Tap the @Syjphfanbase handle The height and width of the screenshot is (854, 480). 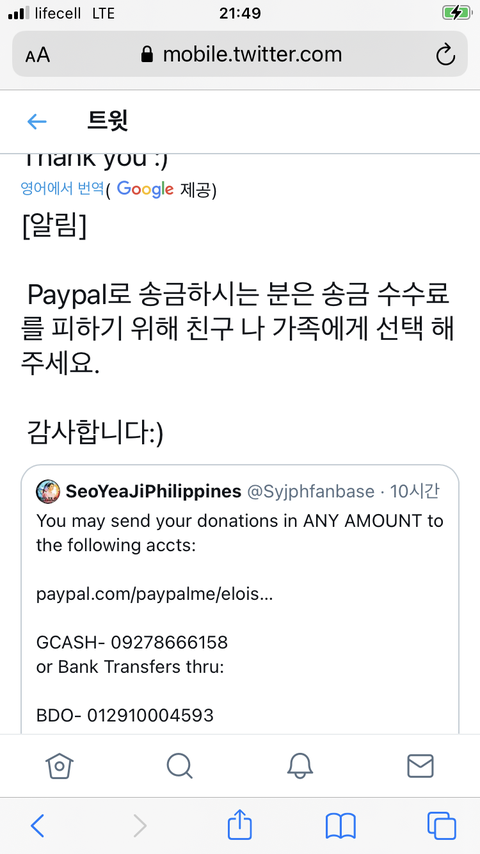(311, 492)
